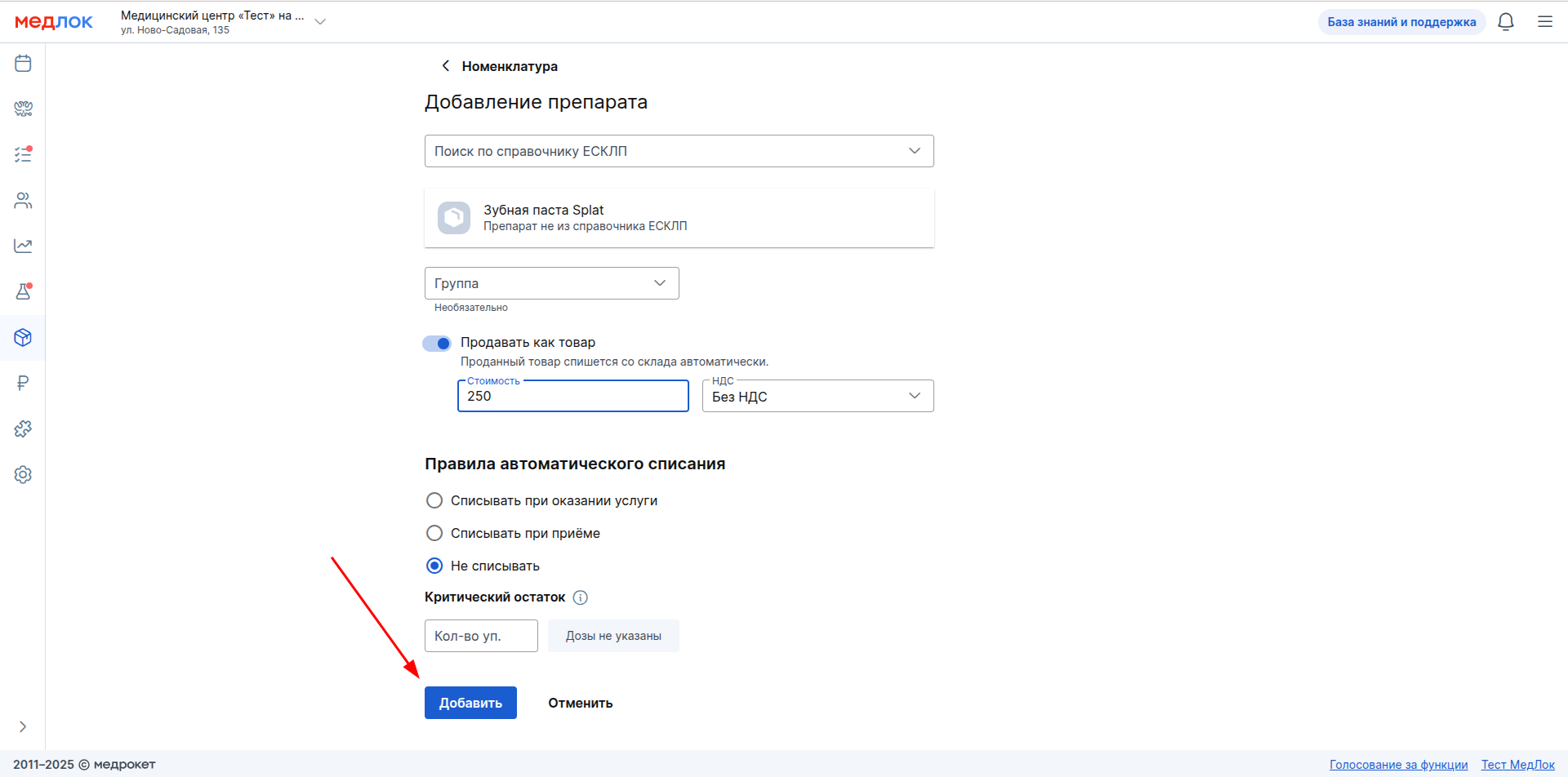Open База знаний и поддержка
The height and width of the screenshot is (777, 1568).
click(x=1401, y=22)
